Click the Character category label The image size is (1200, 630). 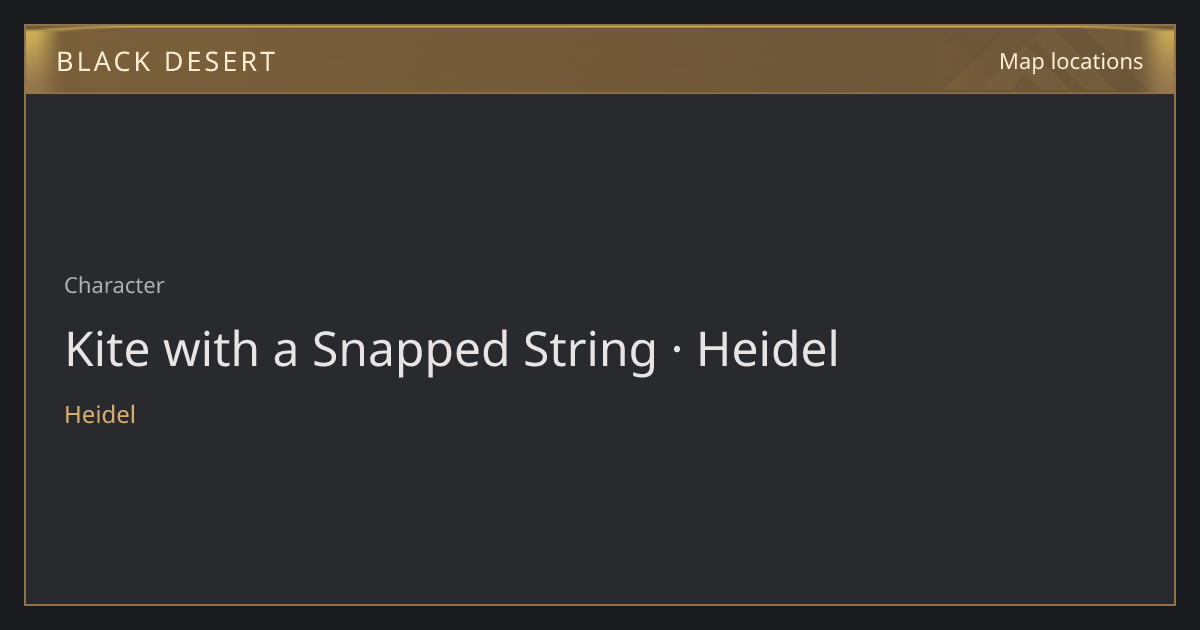tap(114, 285)
